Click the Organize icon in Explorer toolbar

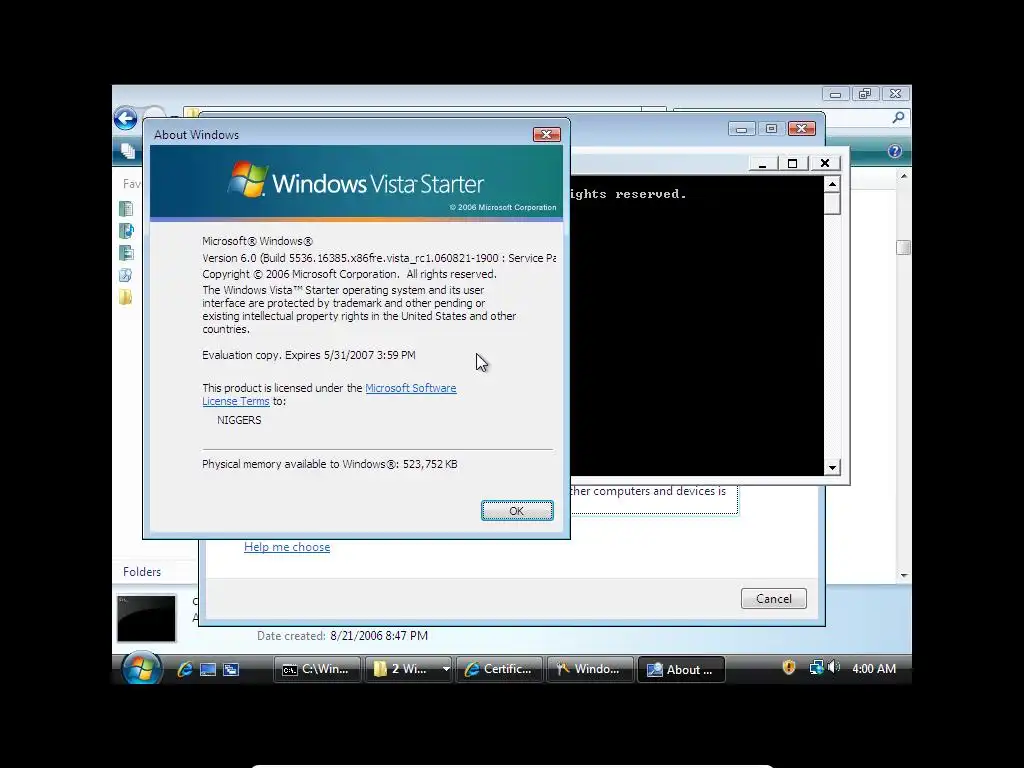tap(128, 151)
